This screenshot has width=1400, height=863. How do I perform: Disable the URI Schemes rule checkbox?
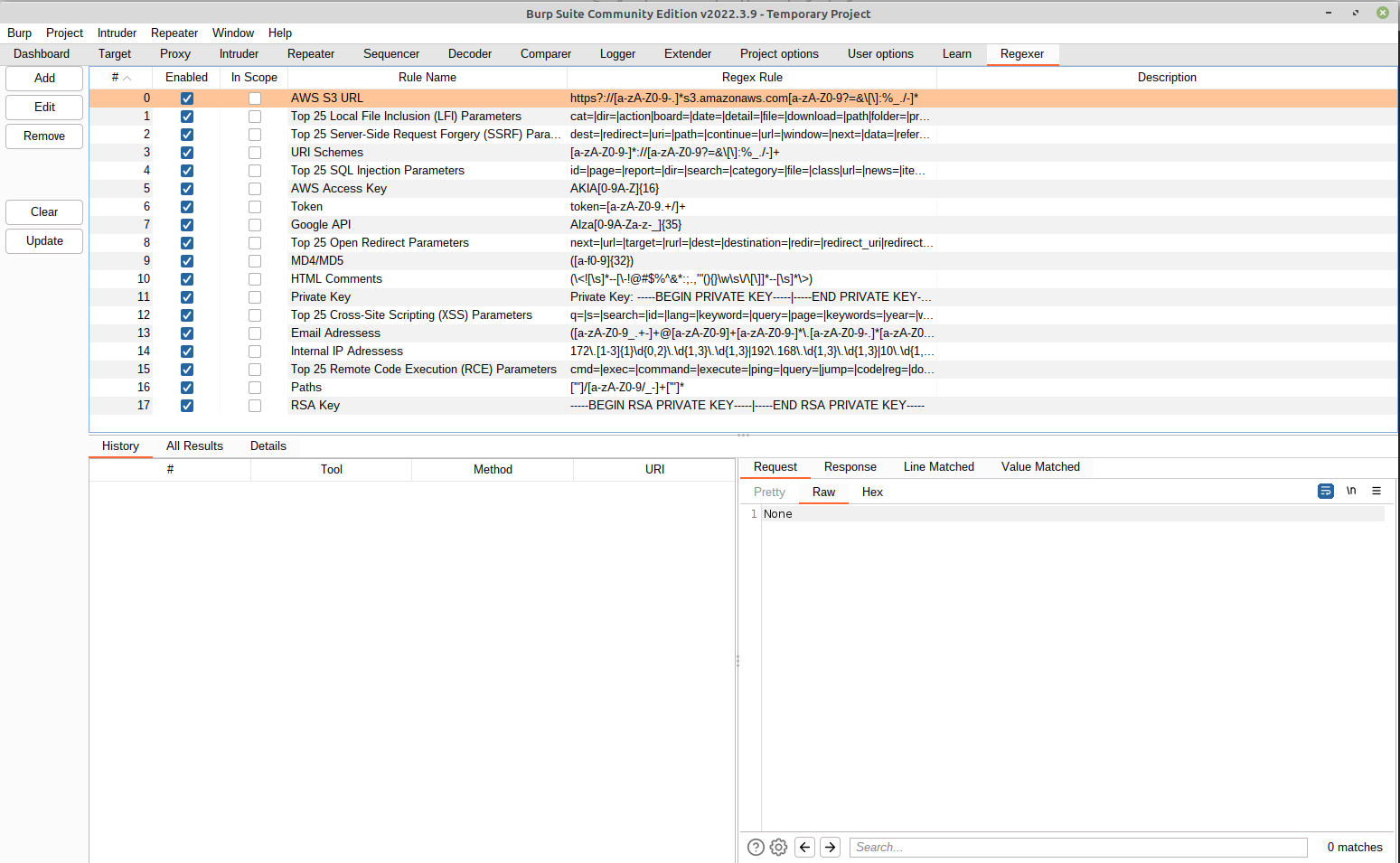187,153
